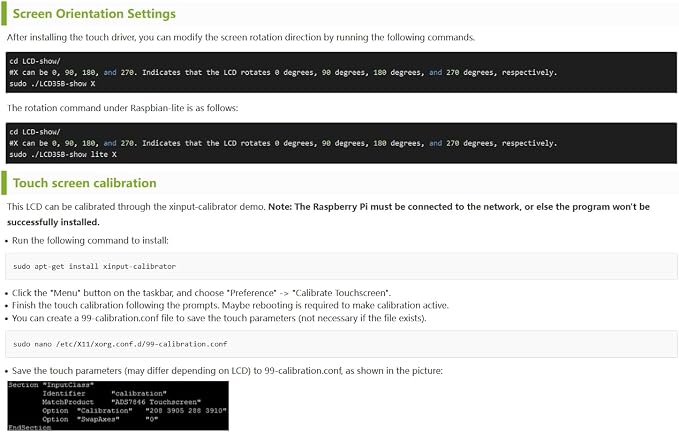Screen dimensions: 679x432
Task: Click the bold network connection note
Action: [x=328, y=214]
